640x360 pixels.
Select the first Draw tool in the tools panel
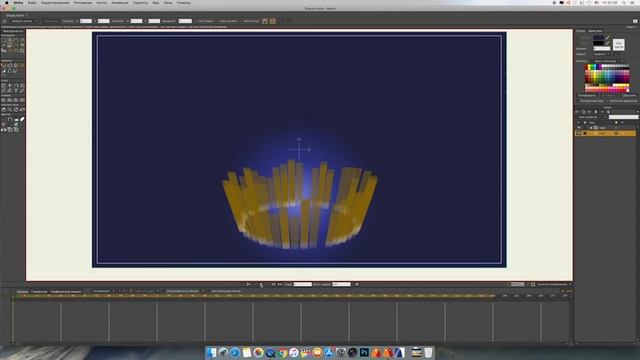click(4, 40)
